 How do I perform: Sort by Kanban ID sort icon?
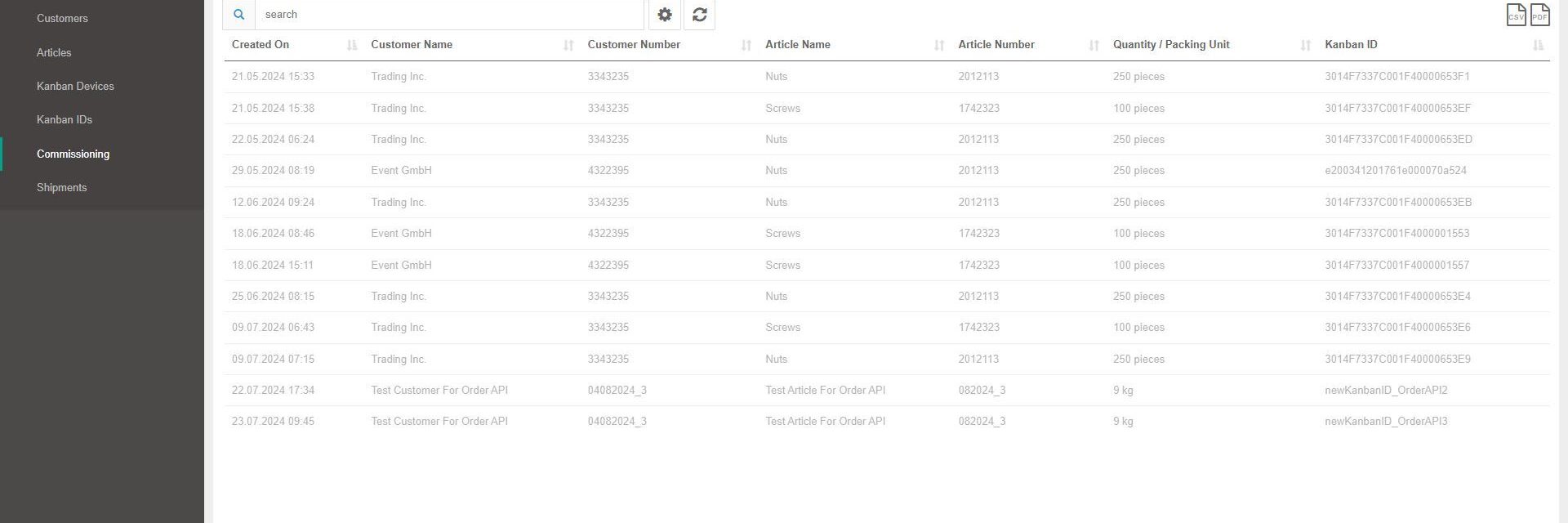(1538, 45)
